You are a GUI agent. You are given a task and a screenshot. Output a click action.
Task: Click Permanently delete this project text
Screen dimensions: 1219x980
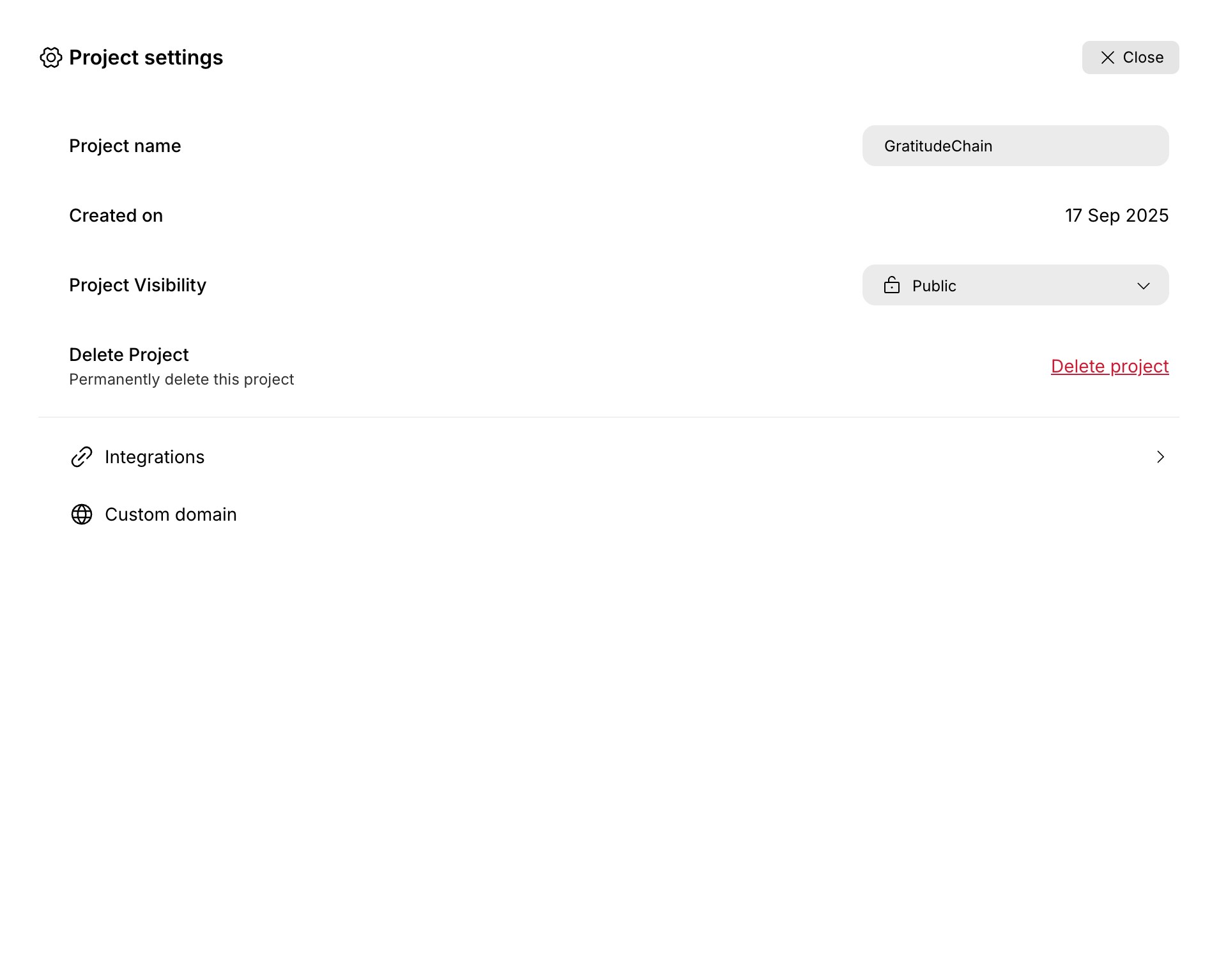click(x=181, y=378)
